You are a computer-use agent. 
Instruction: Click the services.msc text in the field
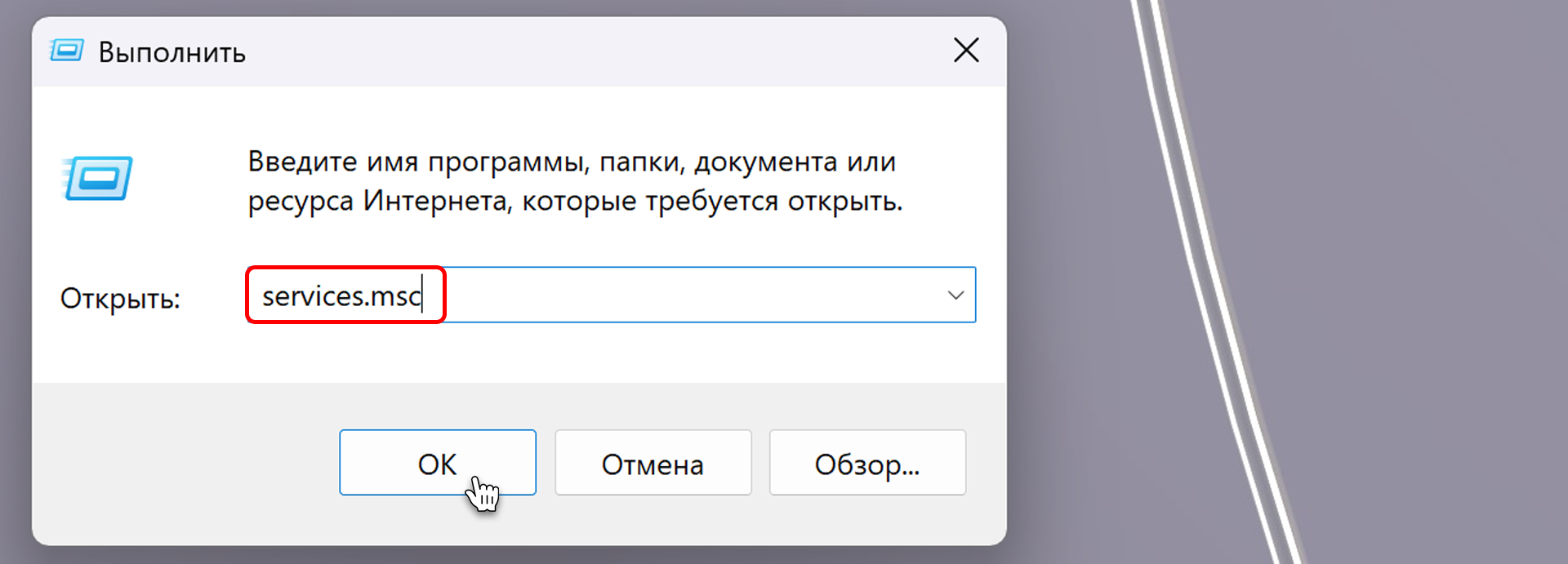[x=341, y=295]
